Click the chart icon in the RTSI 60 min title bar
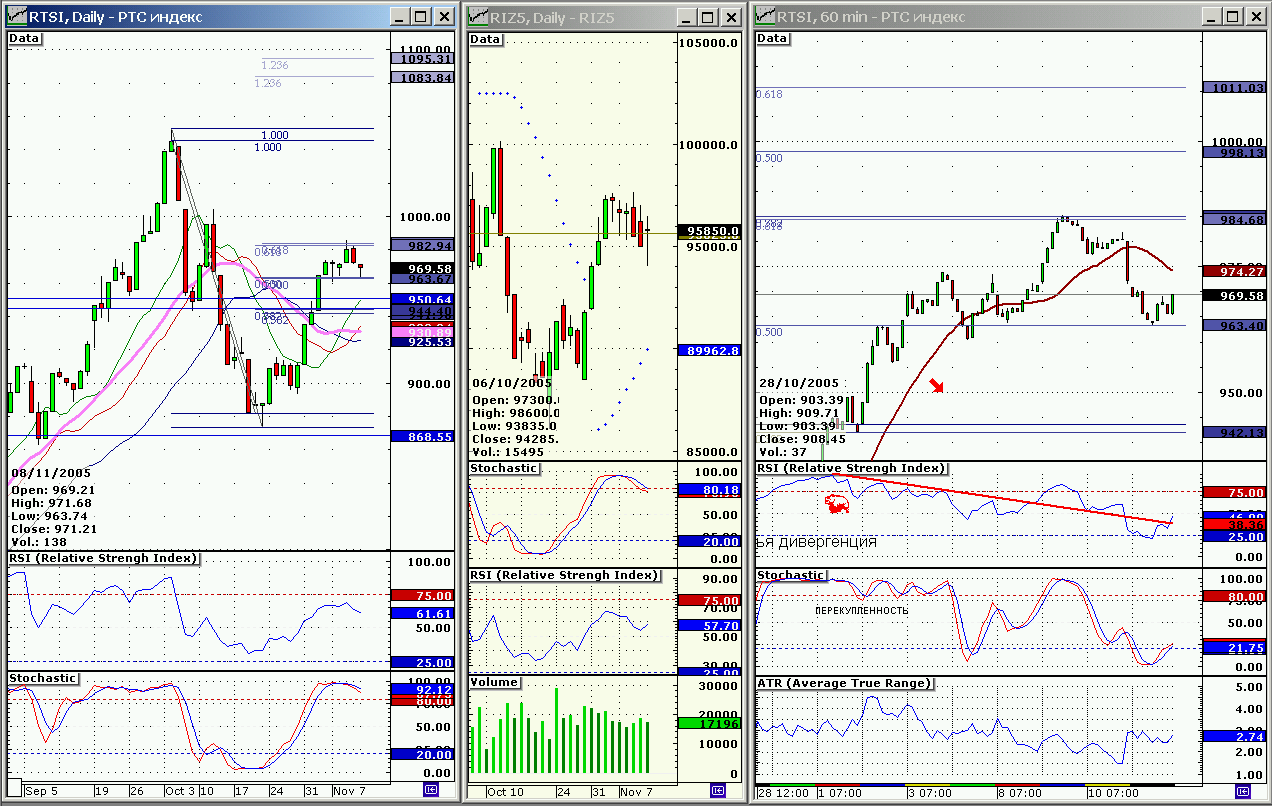Image resolution: width=1272 pixels, height=806 pixels. coord(766,16)
